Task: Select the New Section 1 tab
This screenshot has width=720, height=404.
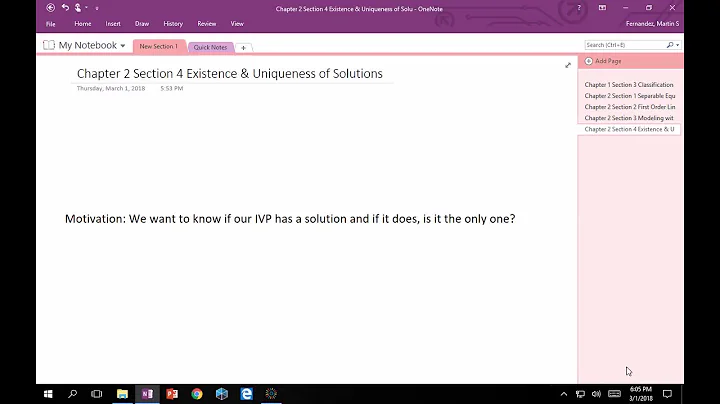Action: (x=159, y=46)
